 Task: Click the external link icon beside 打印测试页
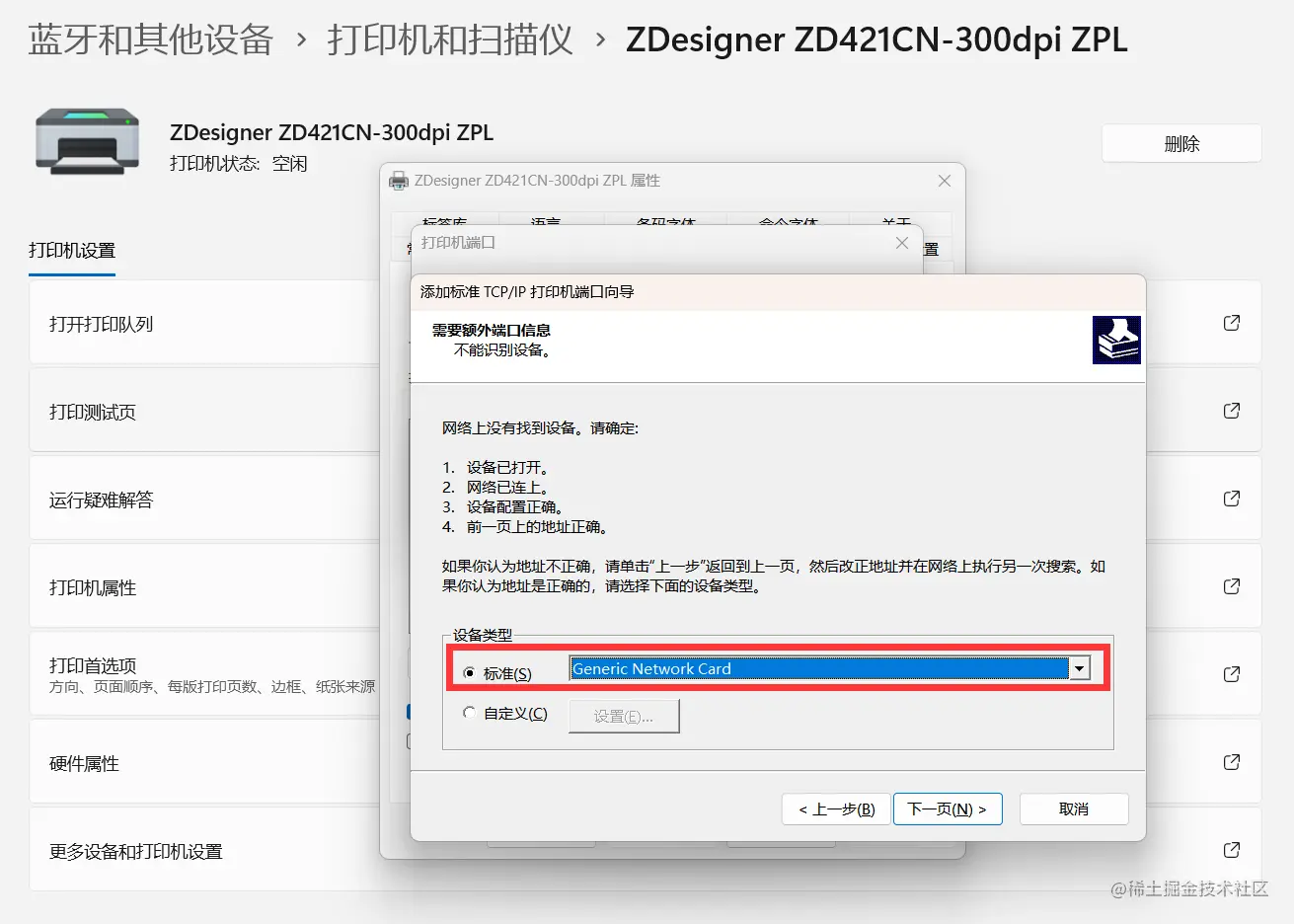[x=1231, y=411]
